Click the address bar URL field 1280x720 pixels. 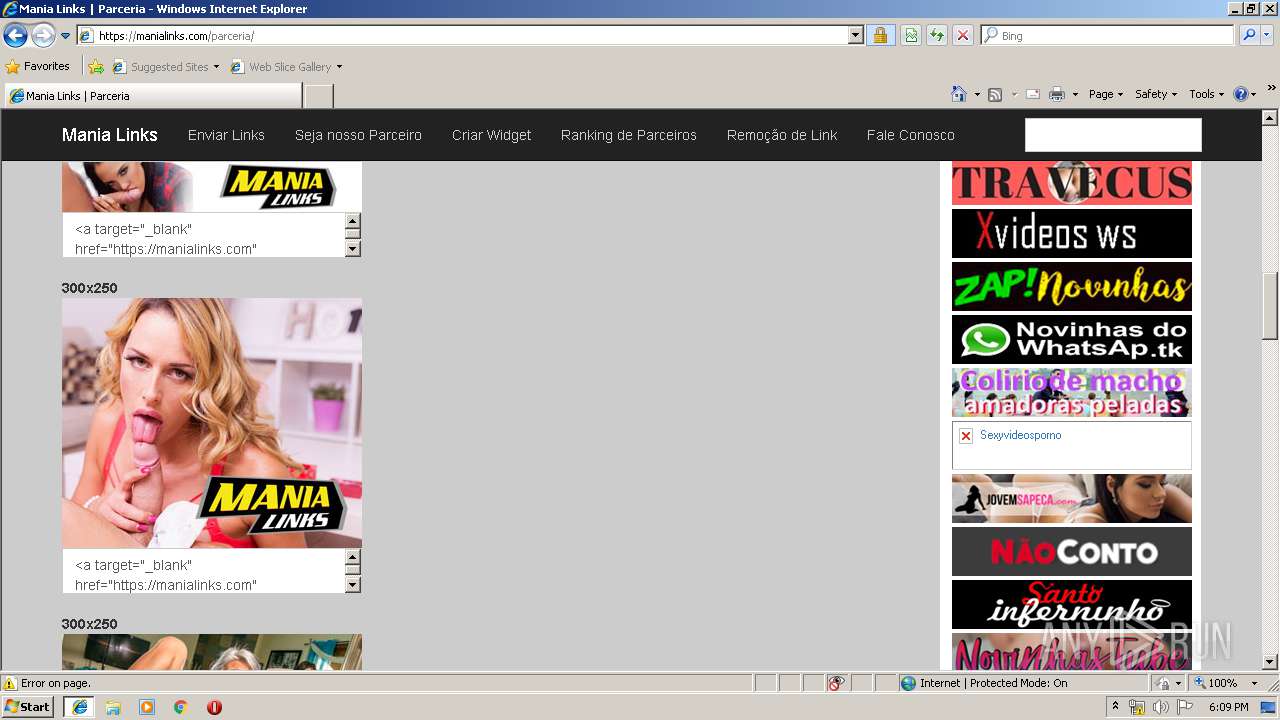pos(463,36)
